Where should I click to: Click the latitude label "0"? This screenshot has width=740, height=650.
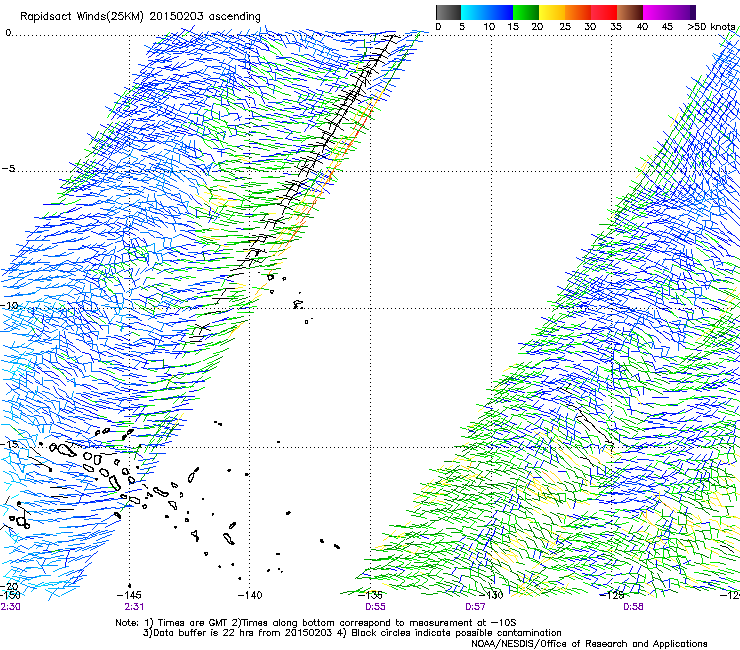(8, 33)
